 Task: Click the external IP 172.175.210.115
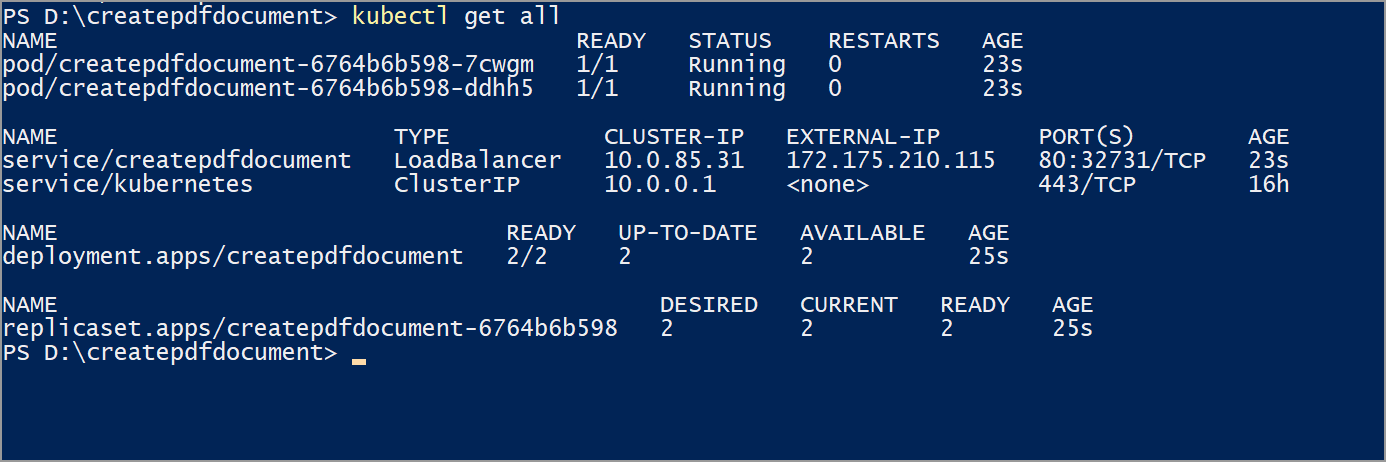click(x=890, y=160)
